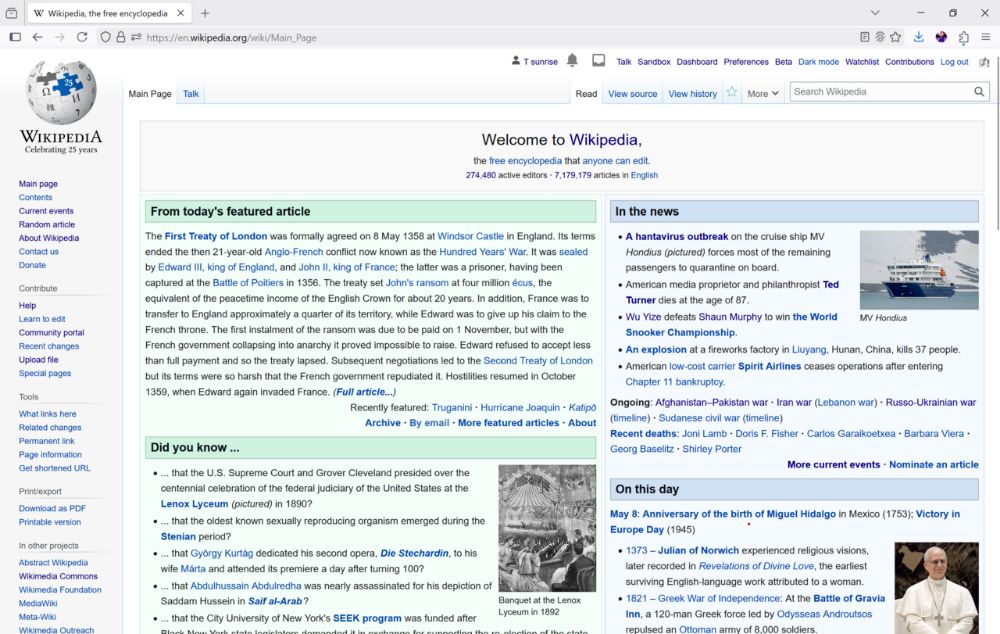Click the search magnifier button
The height and width of the screenshot is (634, 1000).
point(979,92)
